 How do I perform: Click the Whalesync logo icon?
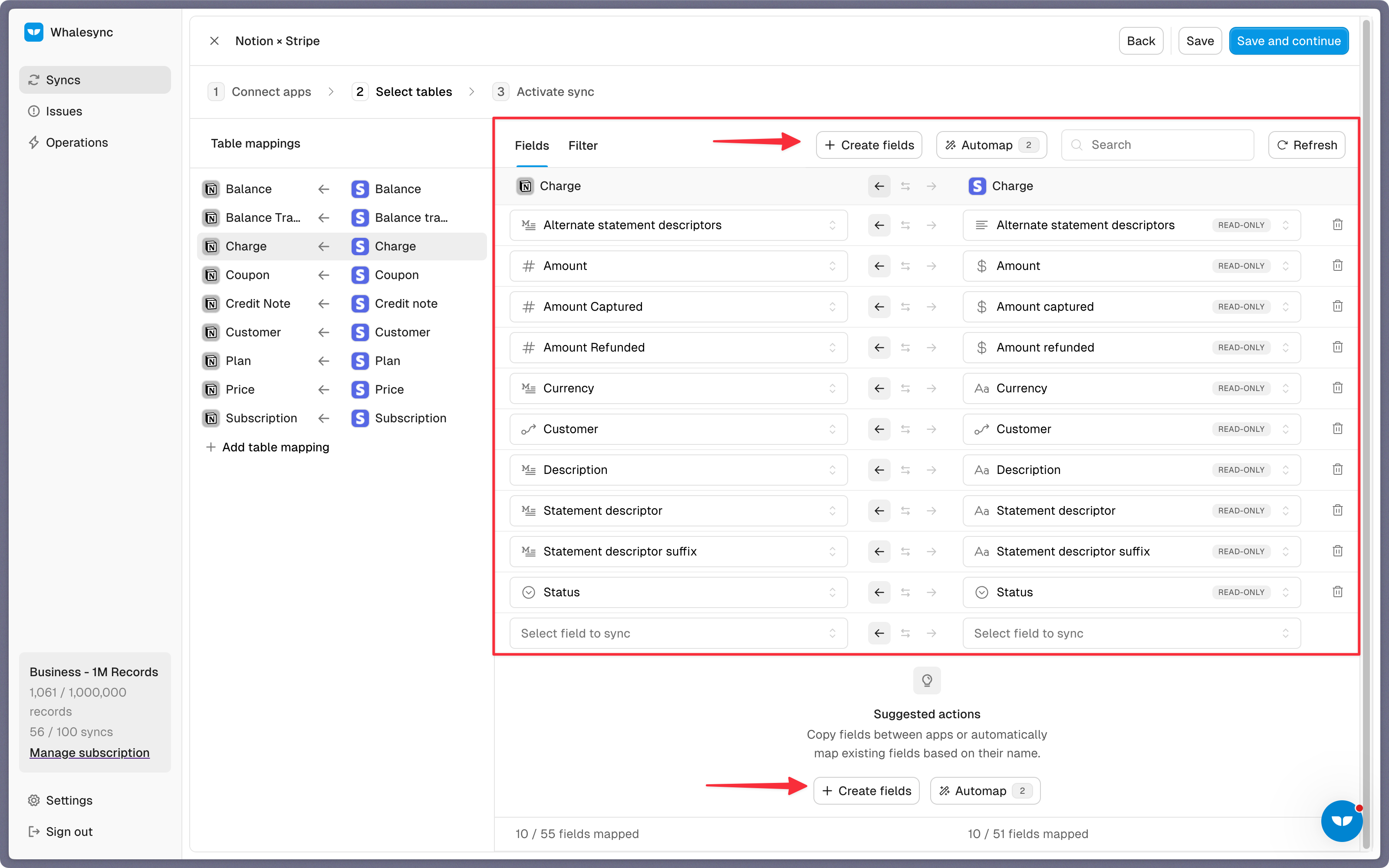[34, 32]
